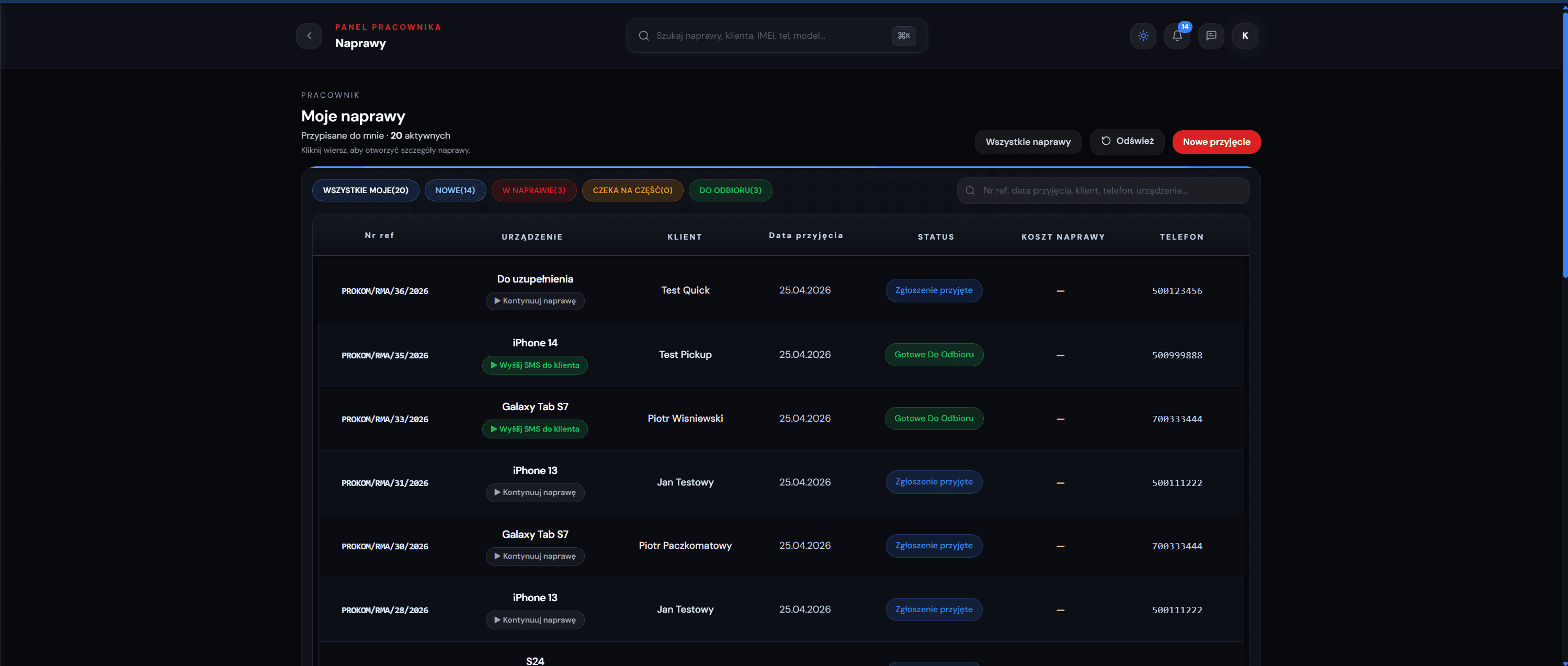Click Gotowe Do Odbioru status for Piotr Wisniewski
Viewport: 1568px width, 666px height.
pyautogui.click(x=934, y=418)
